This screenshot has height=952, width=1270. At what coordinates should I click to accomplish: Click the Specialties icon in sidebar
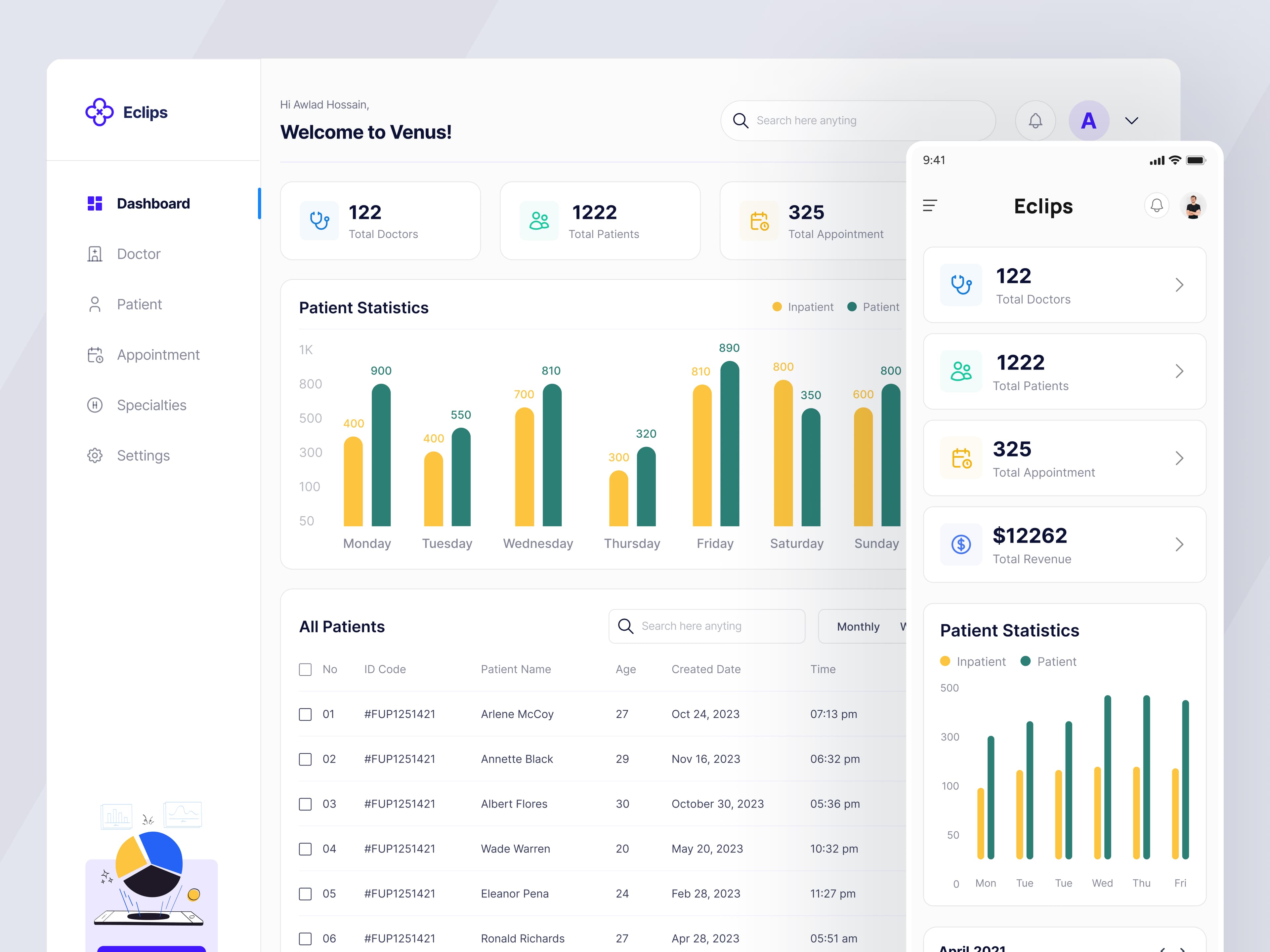pyautogui.click(x=95, y=405)
